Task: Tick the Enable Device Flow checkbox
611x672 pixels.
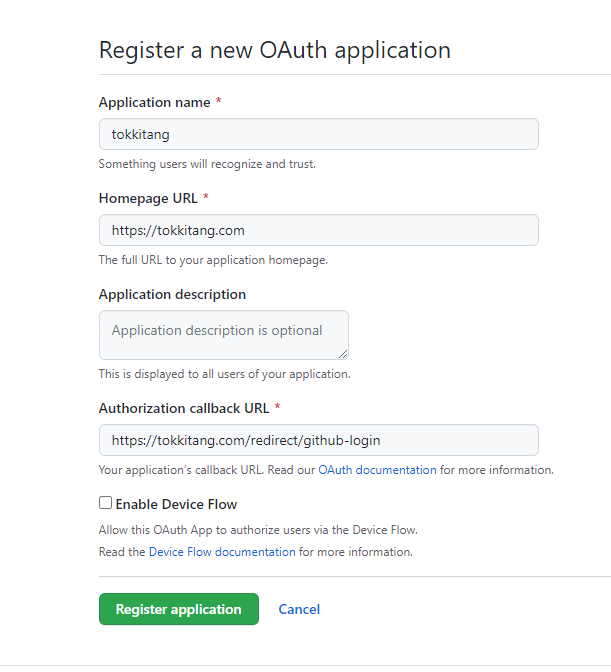Action: point(105,504)
